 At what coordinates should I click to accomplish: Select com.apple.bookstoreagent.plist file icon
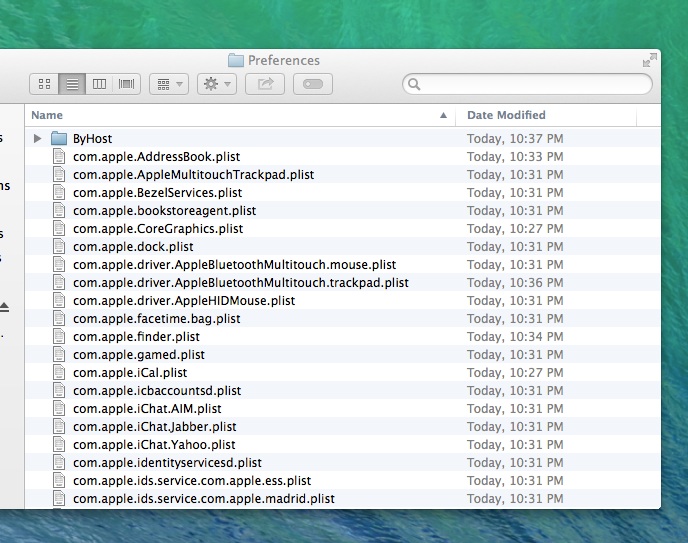point(59,211)
